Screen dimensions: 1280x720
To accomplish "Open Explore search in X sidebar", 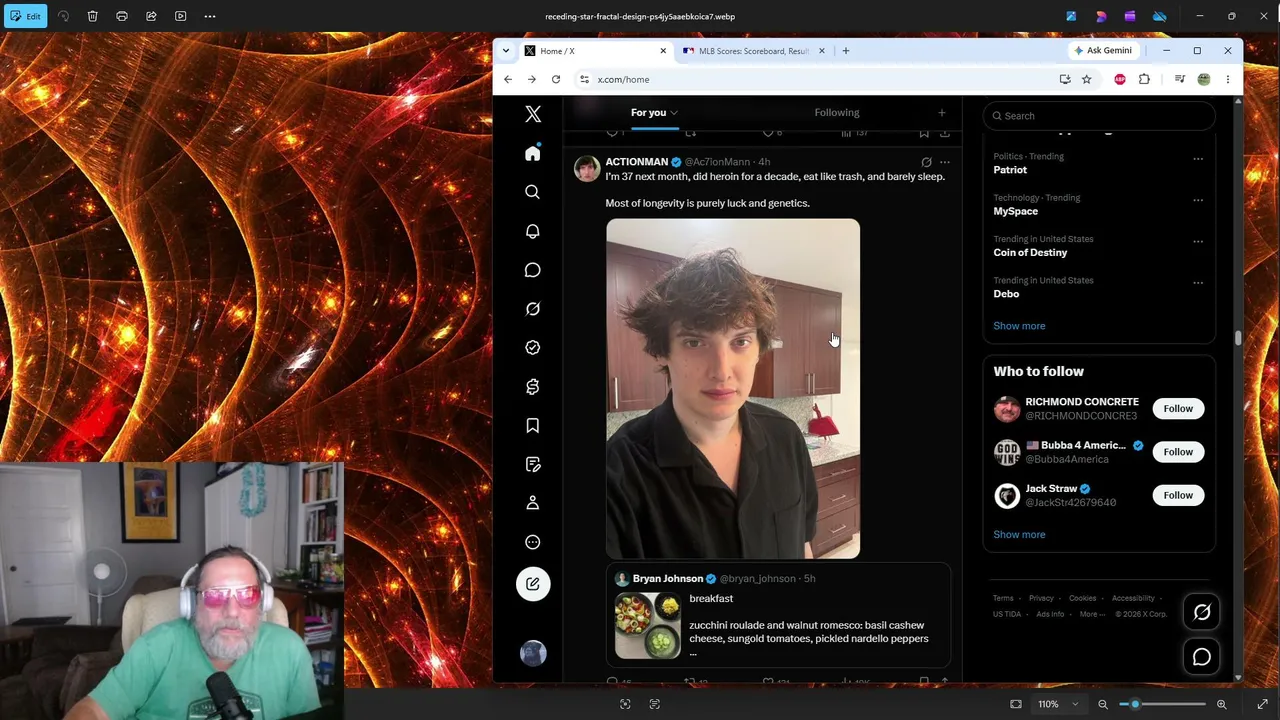I will coord(533,192).
